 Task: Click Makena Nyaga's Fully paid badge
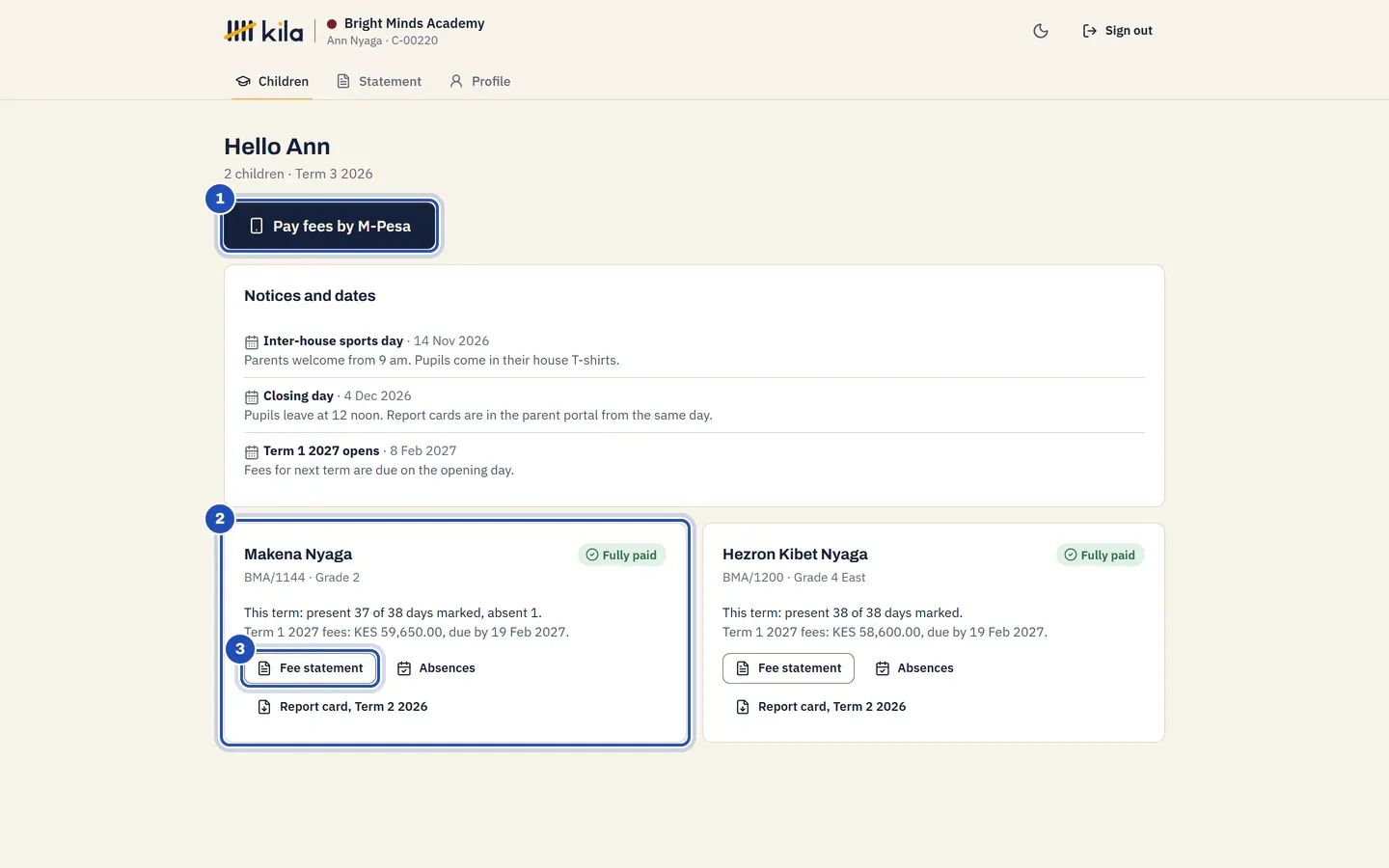(622, 555)
